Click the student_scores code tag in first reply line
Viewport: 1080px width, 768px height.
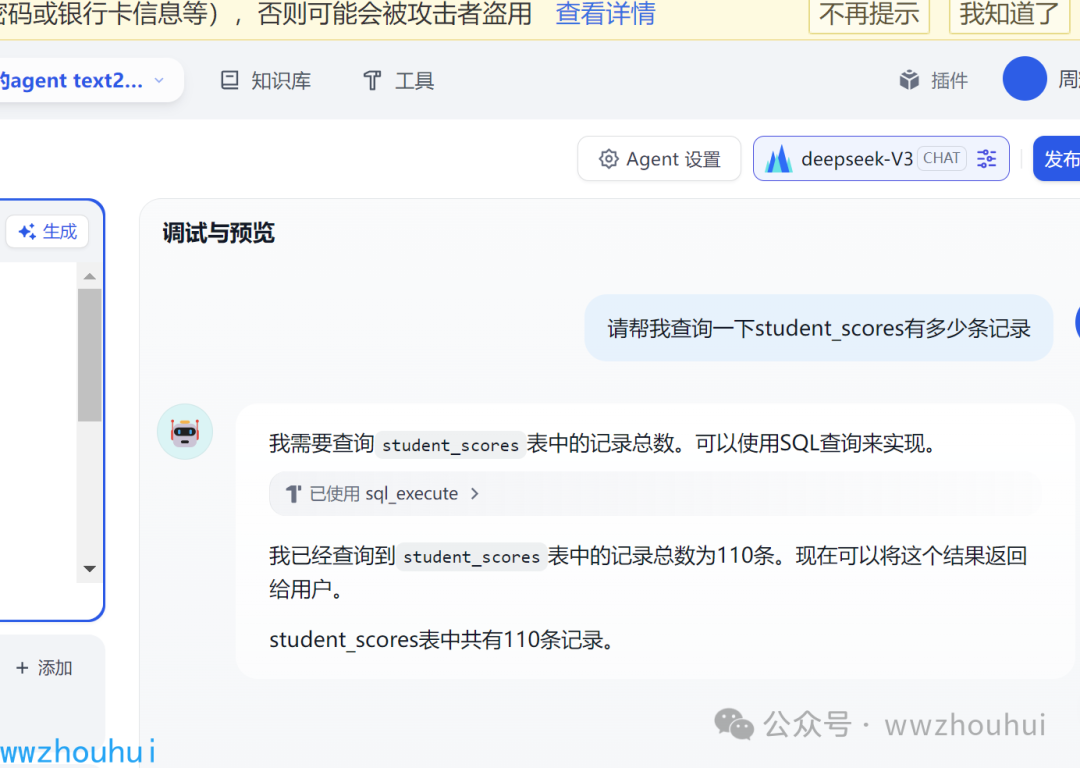click(450, 445)
